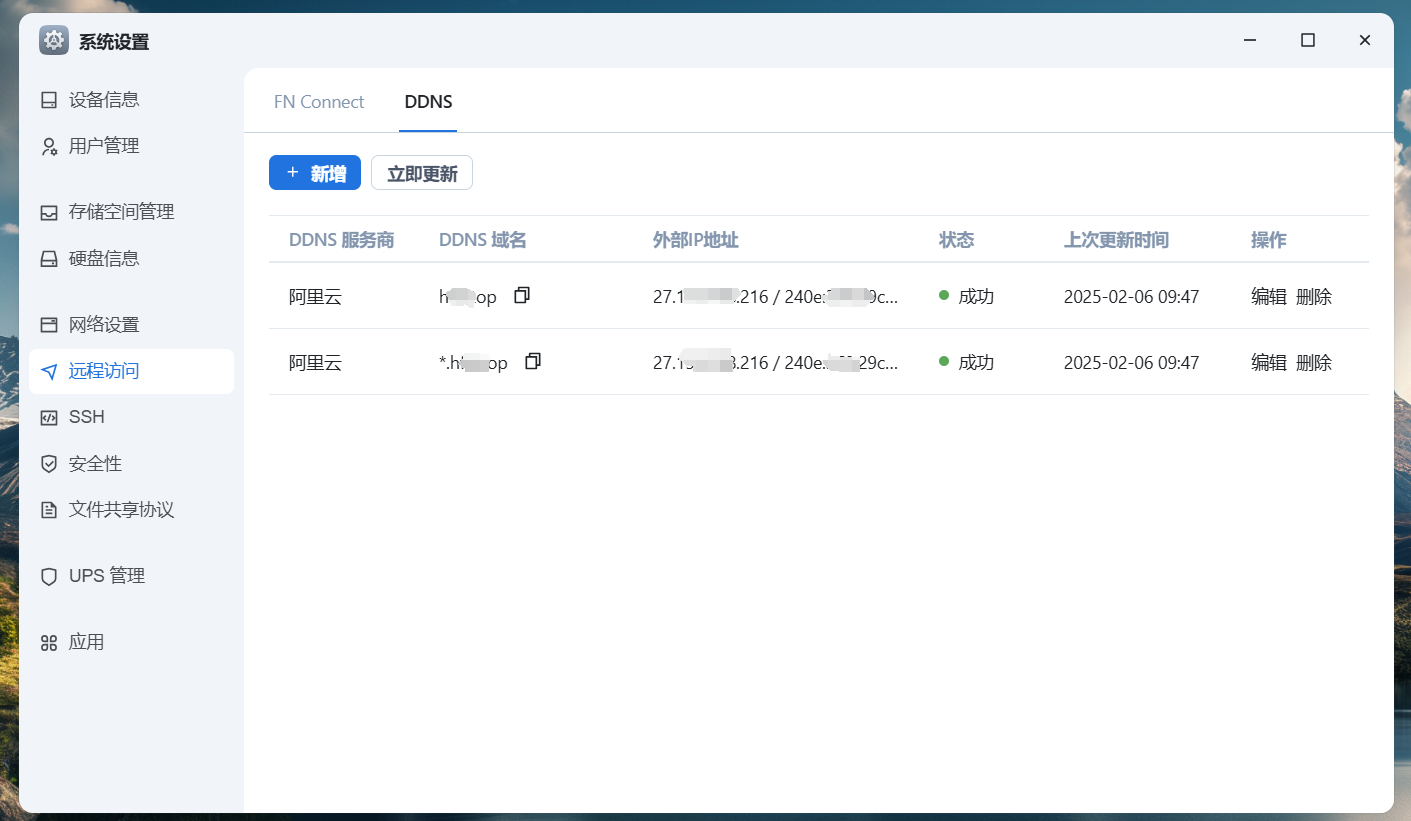The height and width of the screenshot is (821, 1411).
Task: Click the 立即更新 button
Action: click(x=422, y=173)
